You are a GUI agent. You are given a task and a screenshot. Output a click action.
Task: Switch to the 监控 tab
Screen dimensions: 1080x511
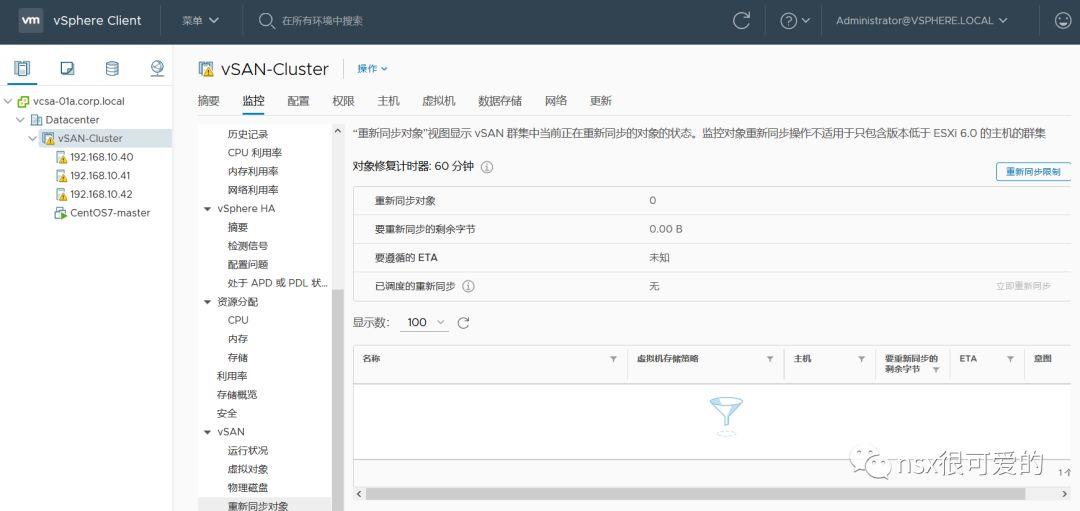pyautogui.click(x=253, y=101)
